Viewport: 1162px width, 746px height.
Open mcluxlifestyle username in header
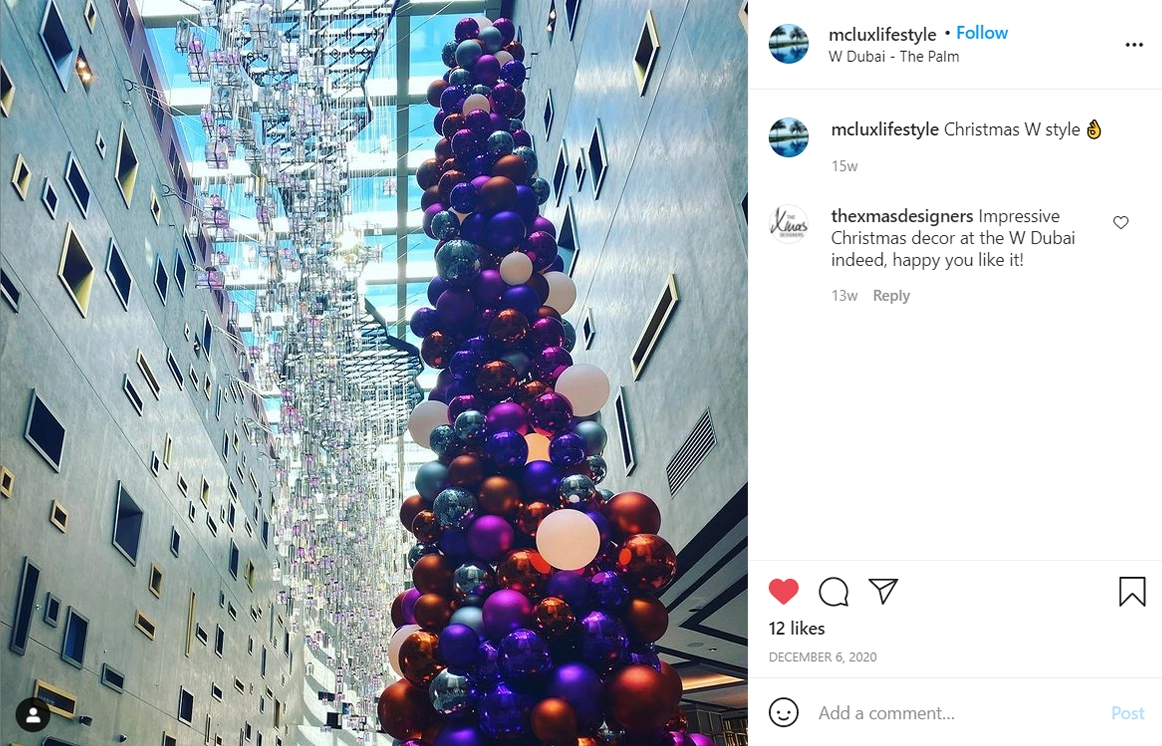(883, 34)
